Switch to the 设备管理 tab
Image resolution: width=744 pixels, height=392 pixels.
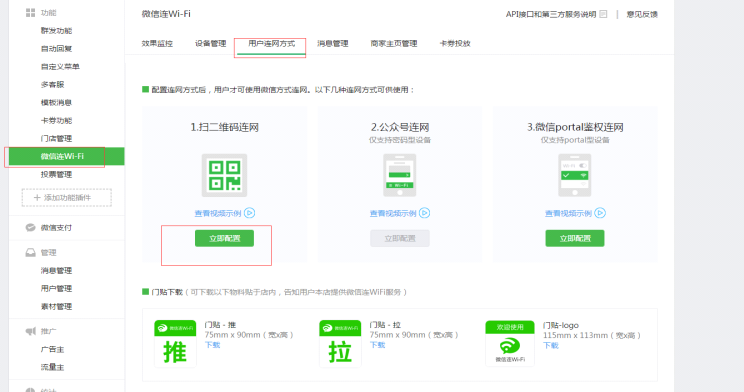(x=211, y=44)
